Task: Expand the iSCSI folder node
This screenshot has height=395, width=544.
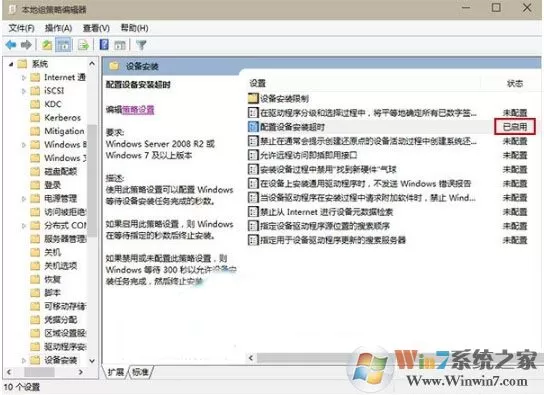Action: click(x=24, y=91)
